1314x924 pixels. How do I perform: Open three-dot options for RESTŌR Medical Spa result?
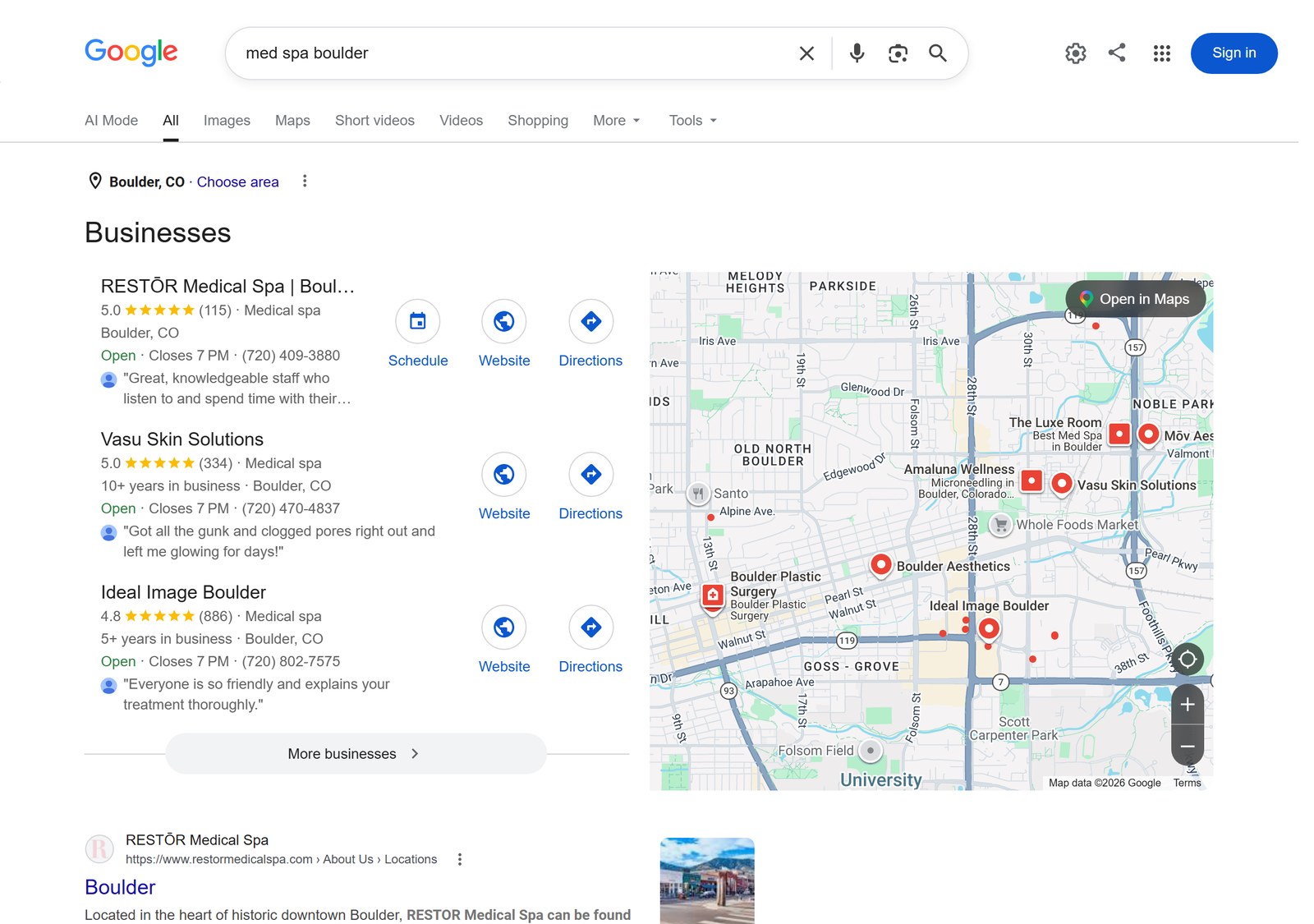tap(460, 859)
